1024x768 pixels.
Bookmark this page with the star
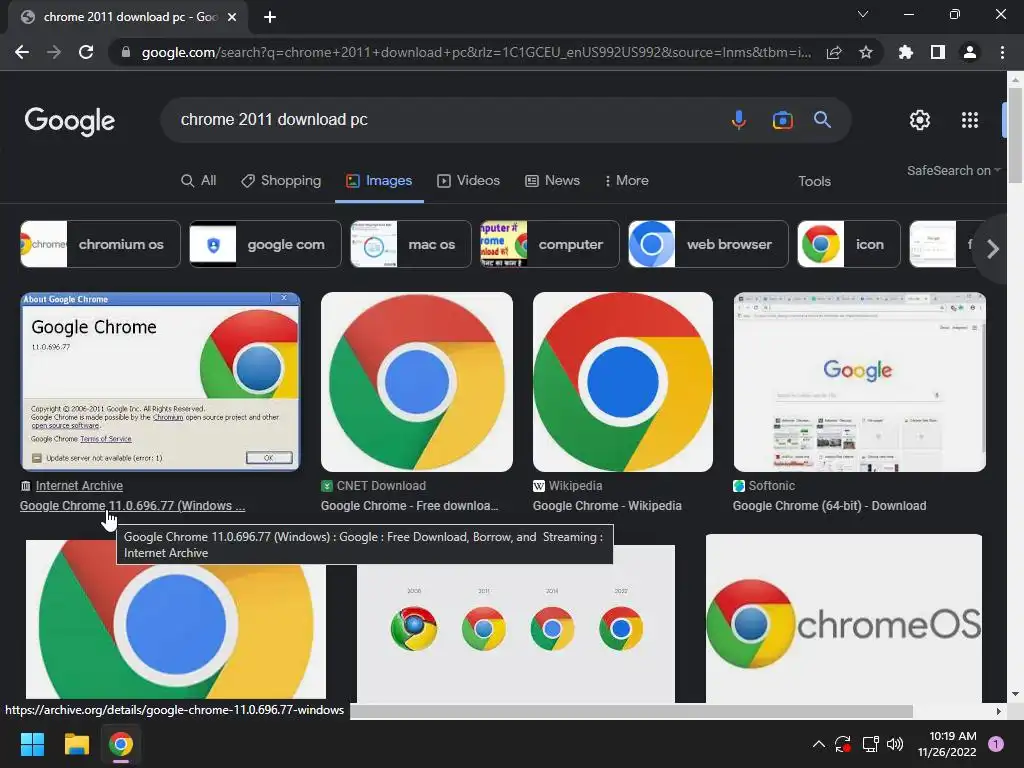(x=866, y=52)
